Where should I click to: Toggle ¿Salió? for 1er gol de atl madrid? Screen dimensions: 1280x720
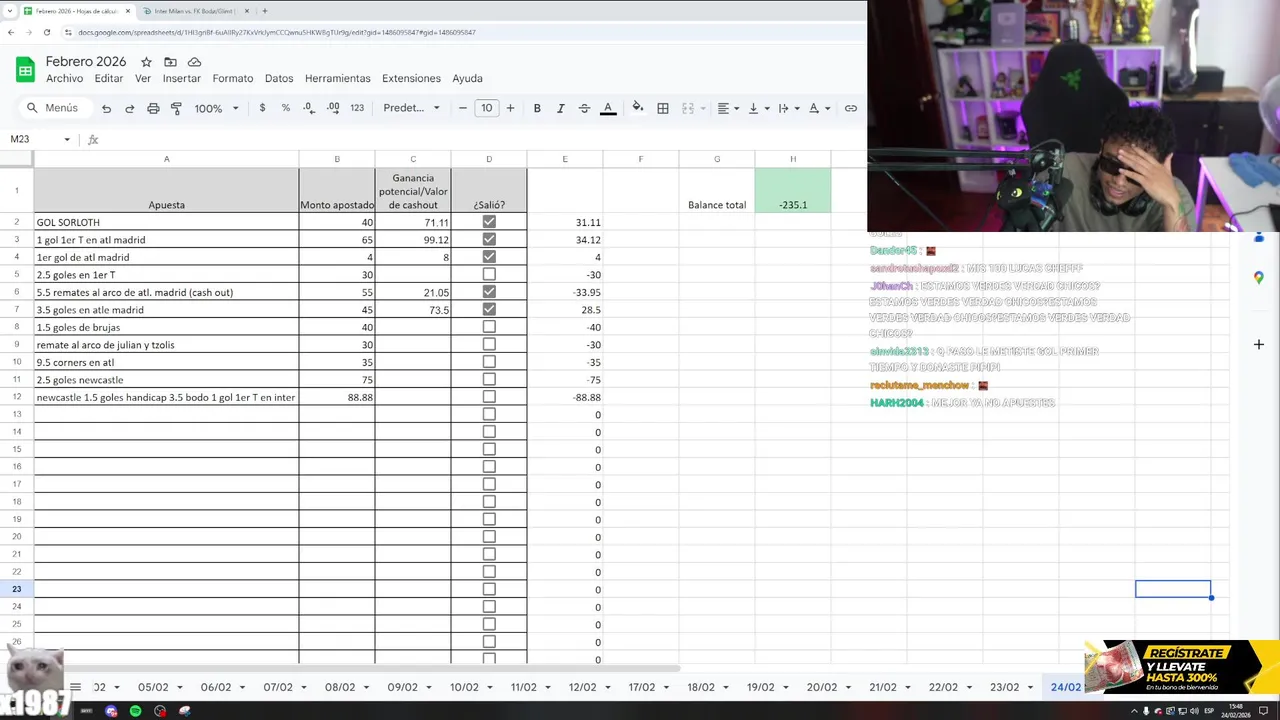(489, 257)
